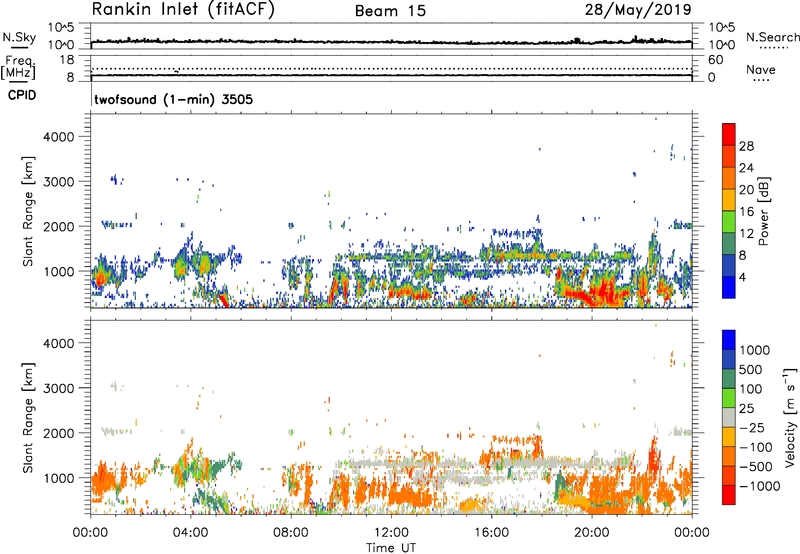
Task: Click the red bottom of the velocity colorbar
Action: tap(729, 495)
